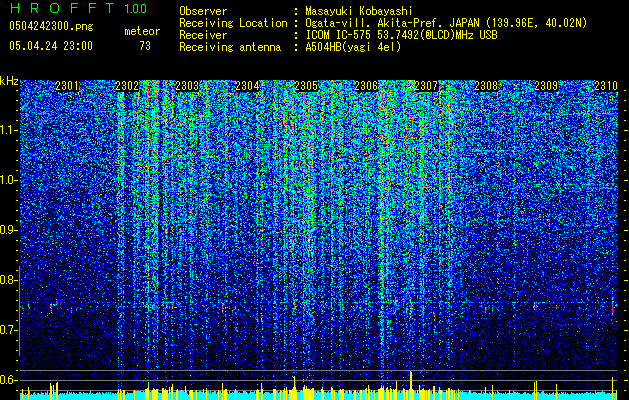The height and width of the screenshot is (400, 629).
Task: Click the observer name Masayuki Kobayashi
Action: click(x=359, y=11)
